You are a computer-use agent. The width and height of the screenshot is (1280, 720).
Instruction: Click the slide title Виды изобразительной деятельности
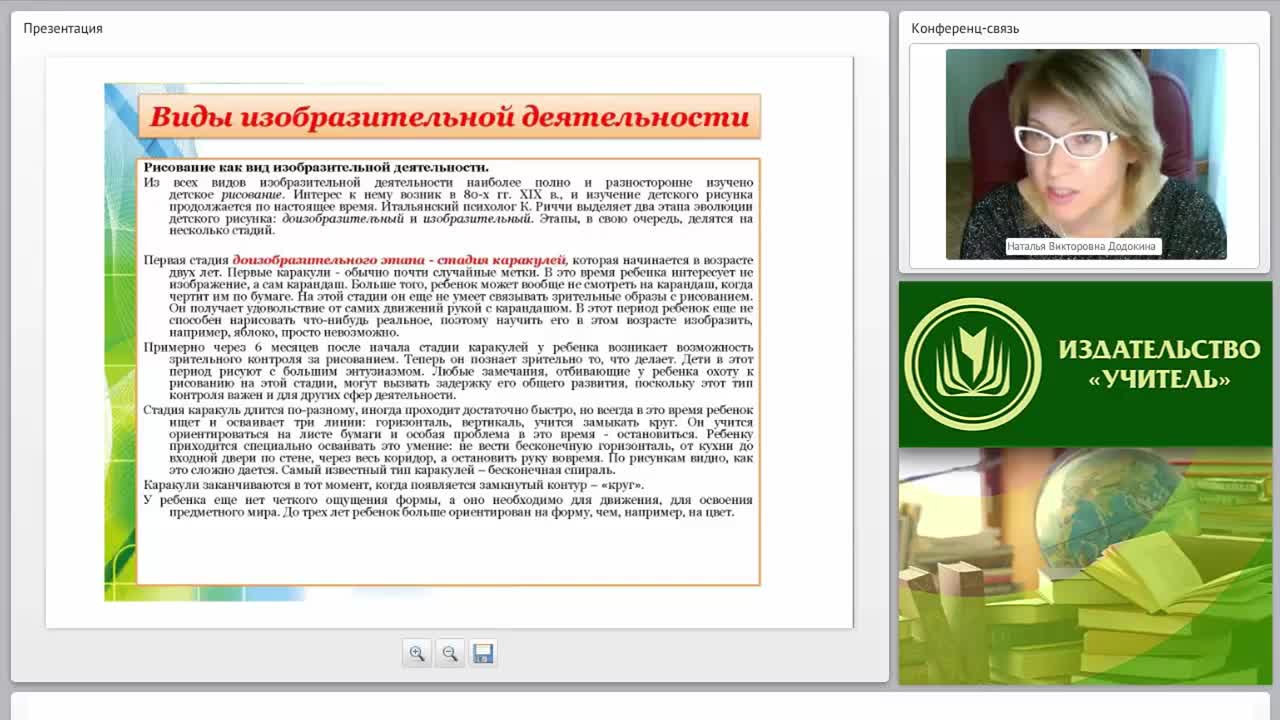(x=449, y=117)
